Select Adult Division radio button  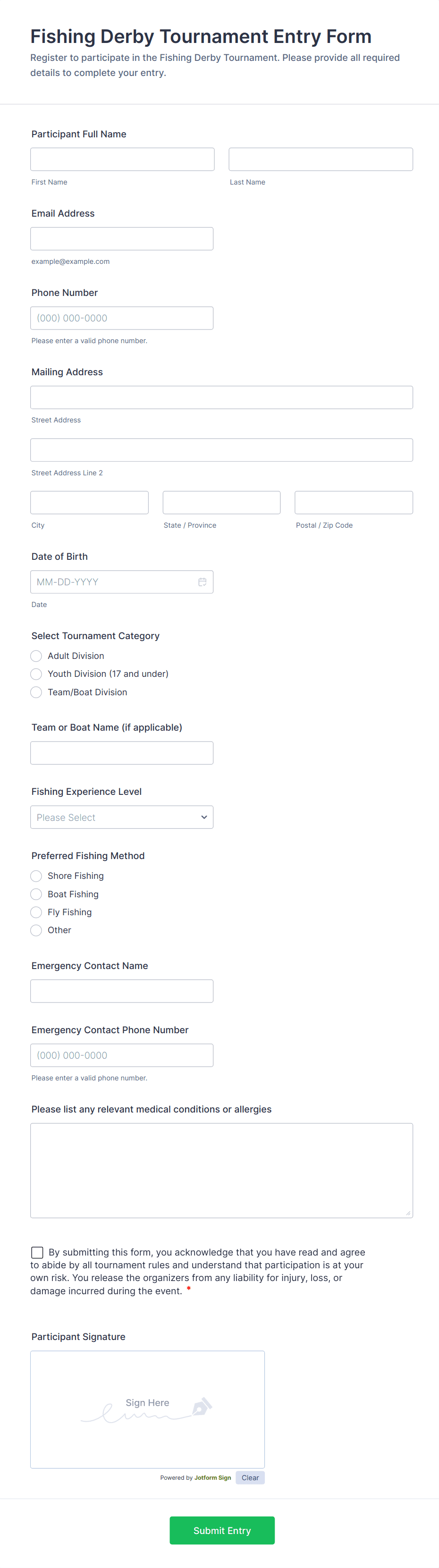(36, 656)
